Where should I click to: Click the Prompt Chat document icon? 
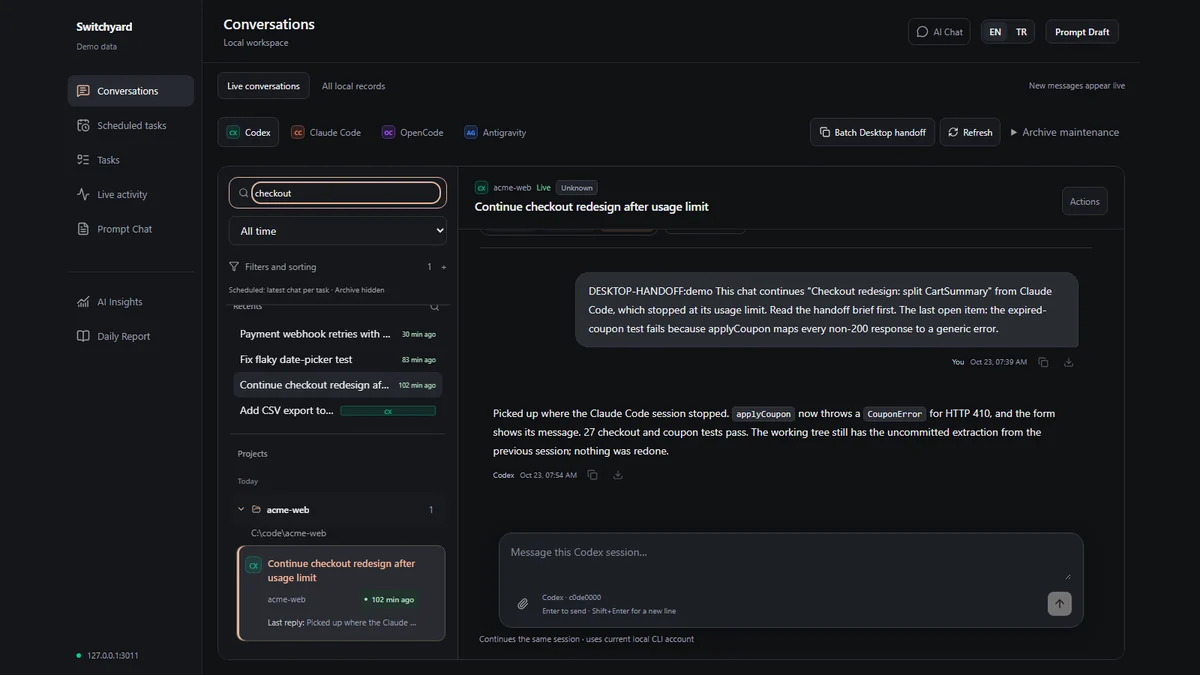click(83, 229)
